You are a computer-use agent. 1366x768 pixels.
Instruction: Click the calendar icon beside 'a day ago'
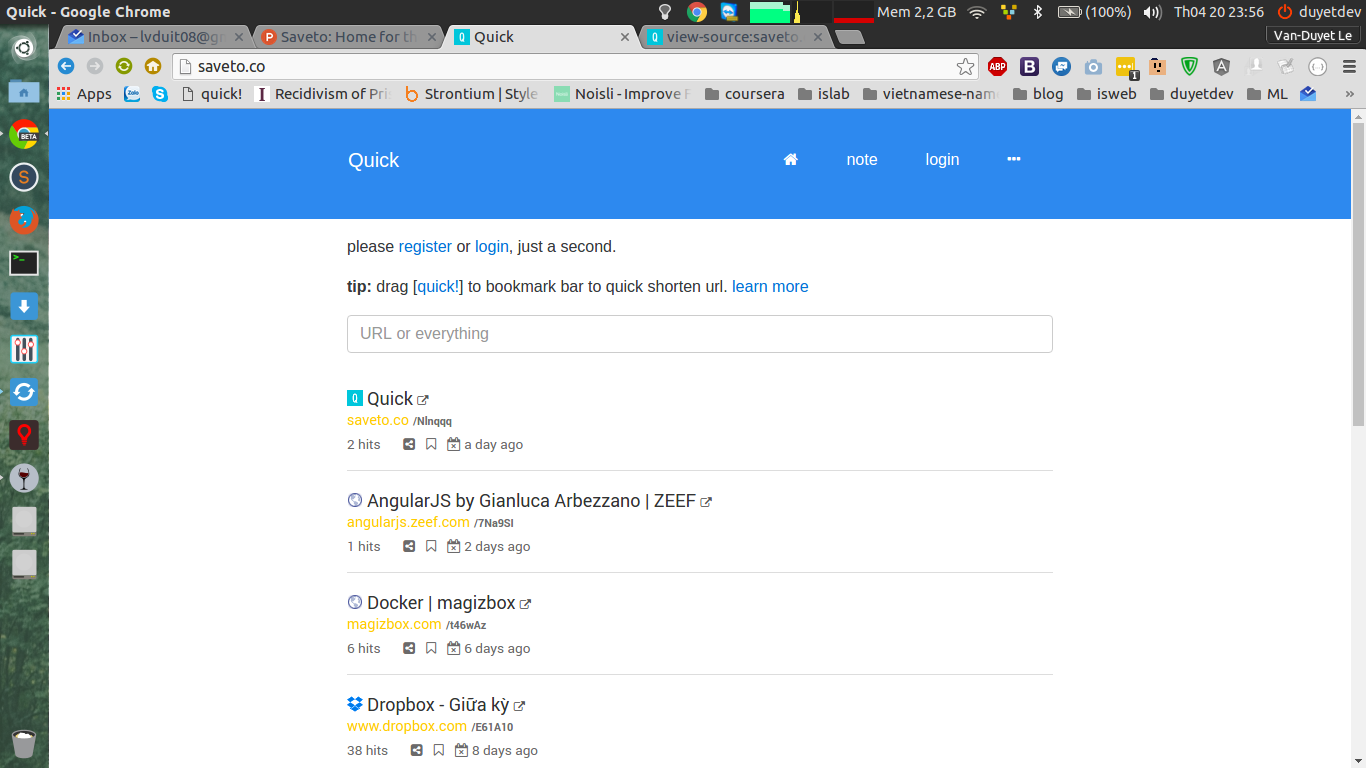tap(453, 444)
